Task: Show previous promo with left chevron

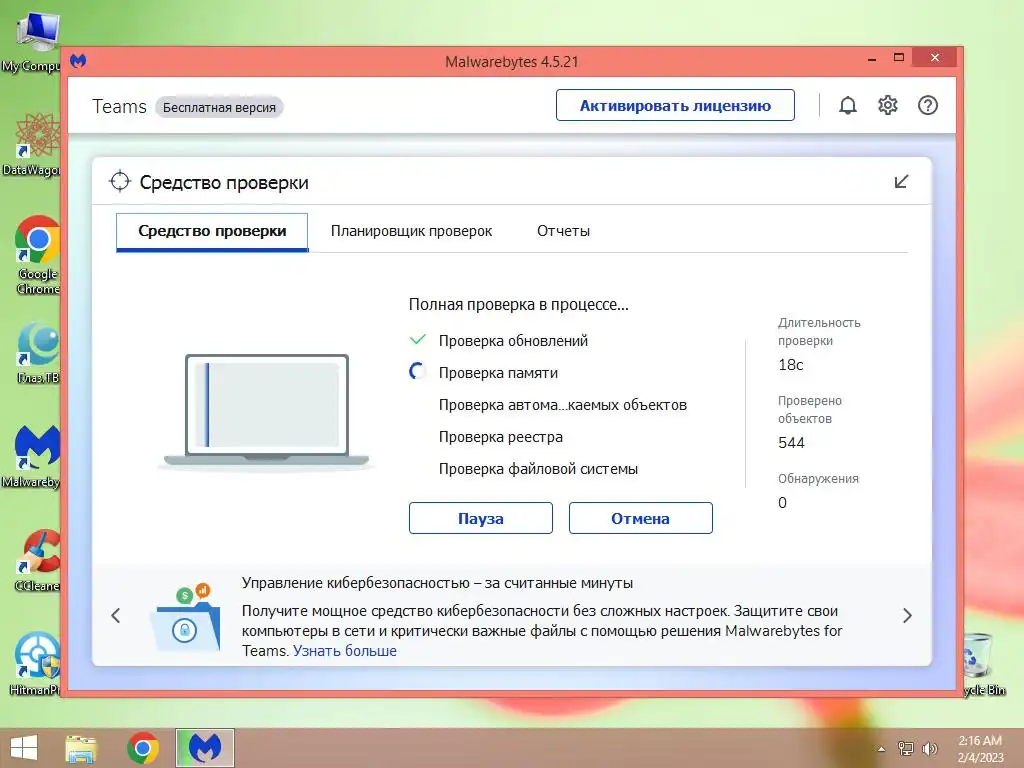Action: (x=116, y=615)
